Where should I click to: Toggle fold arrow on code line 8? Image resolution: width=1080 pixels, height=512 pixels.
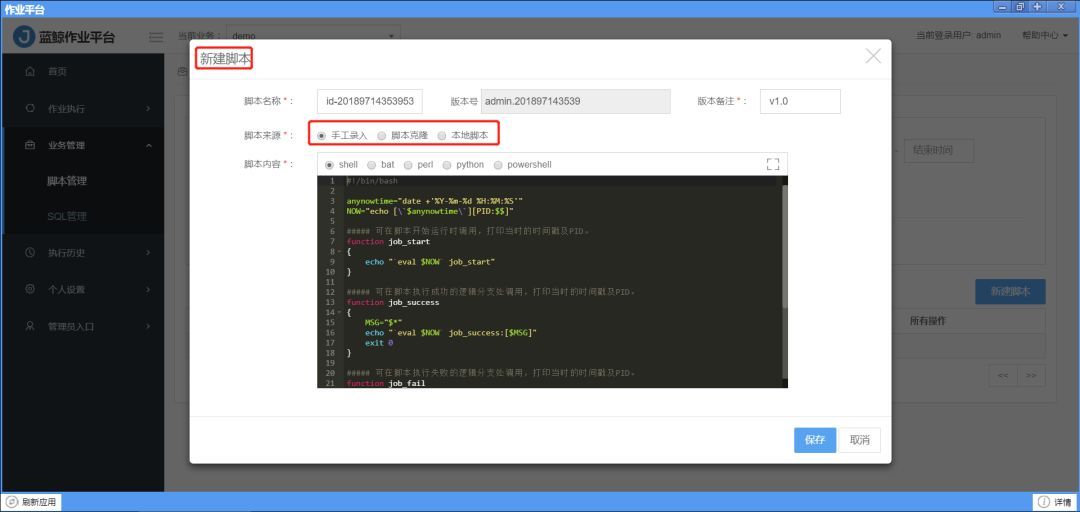pyautogui.click(x=338, y=252)
